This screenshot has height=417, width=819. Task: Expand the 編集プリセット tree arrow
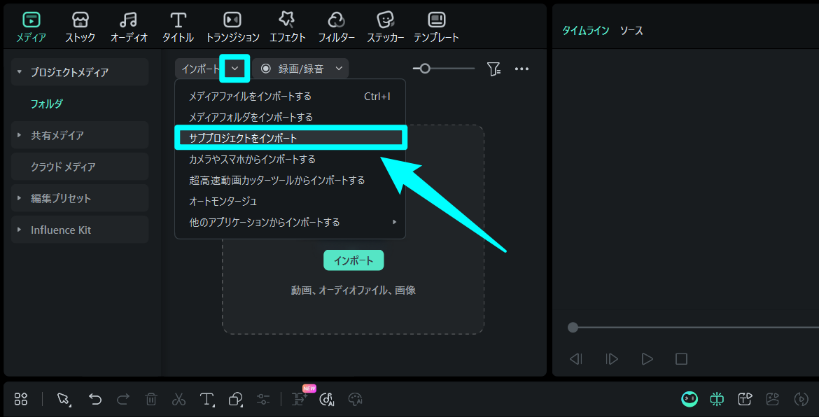[19, 199]
